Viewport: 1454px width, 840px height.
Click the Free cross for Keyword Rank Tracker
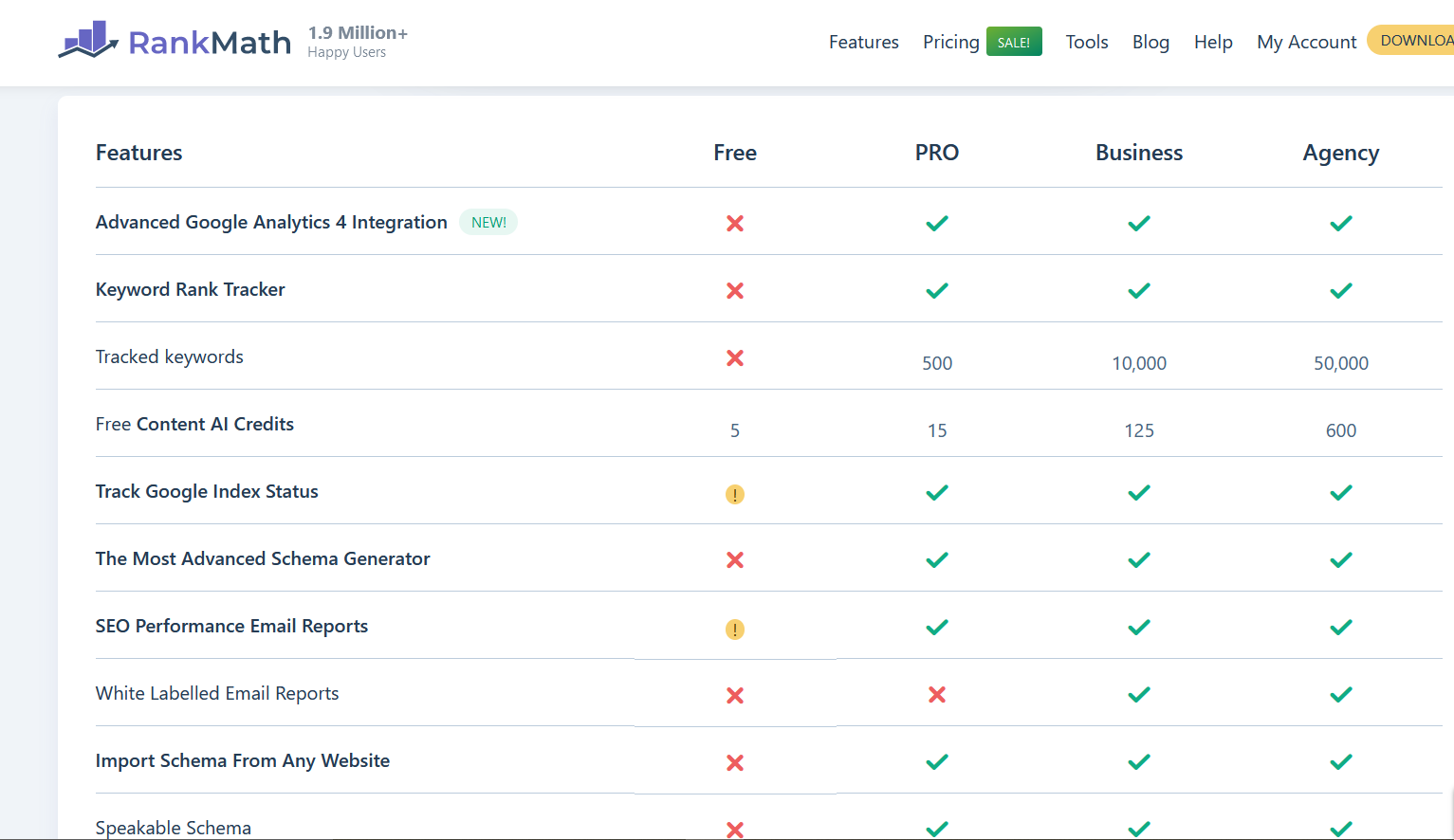(735, 290)
